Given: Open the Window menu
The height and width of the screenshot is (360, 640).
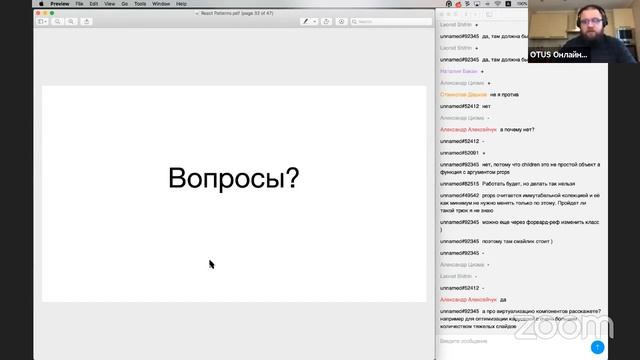Looking at the screenshot, I should [161, 4].
